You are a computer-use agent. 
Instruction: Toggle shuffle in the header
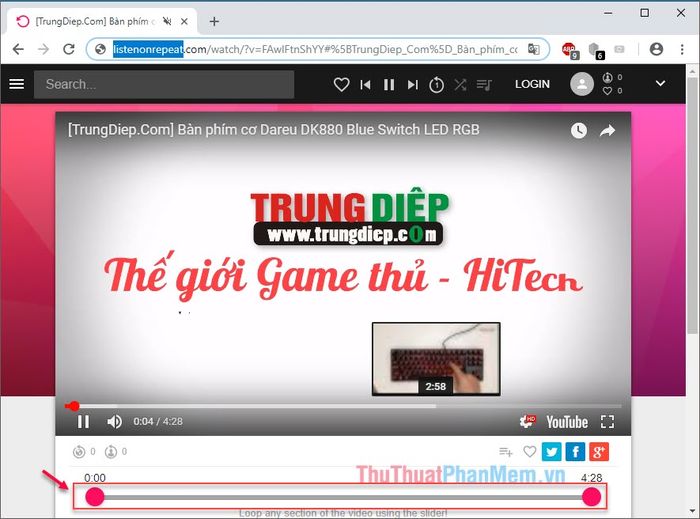click(460, 84)
